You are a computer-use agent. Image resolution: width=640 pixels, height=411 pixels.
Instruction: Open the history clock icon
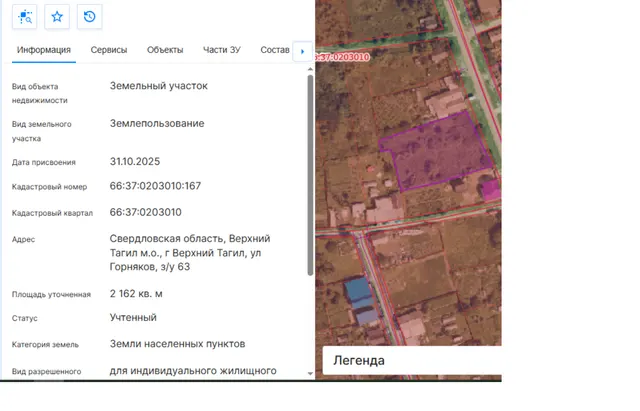[x=89, y=17]
